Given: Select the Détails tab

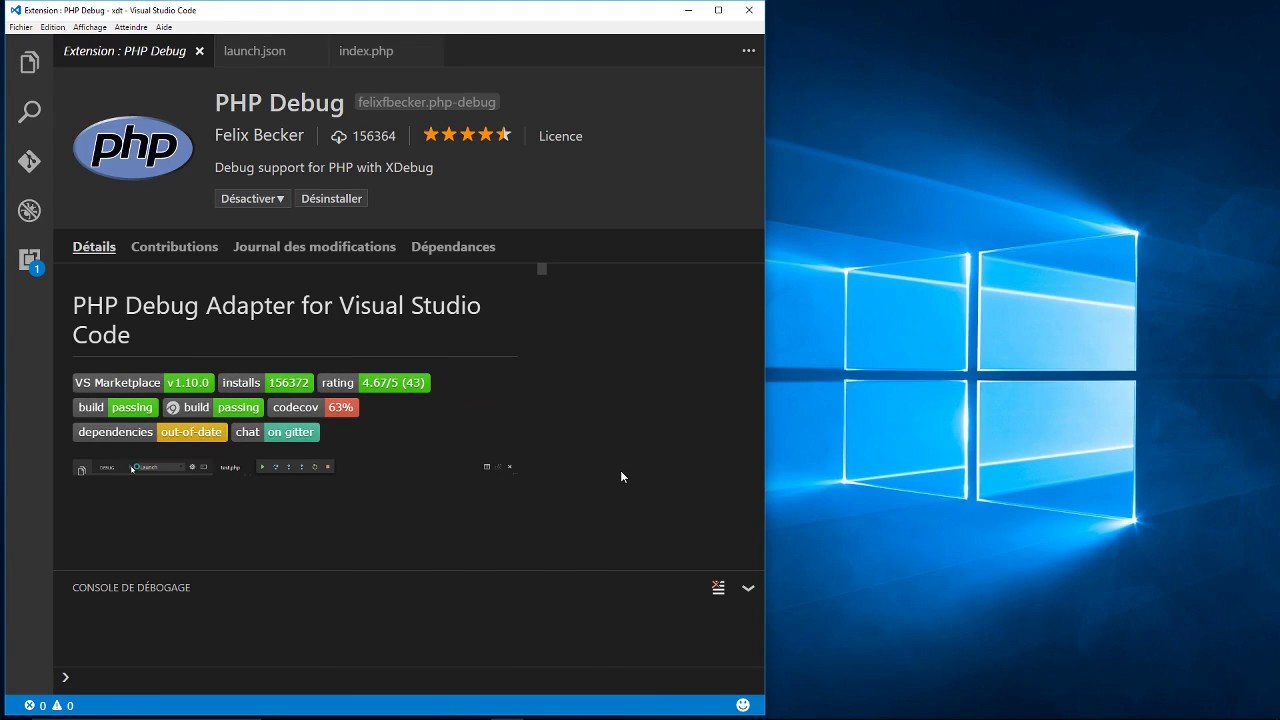Looking at the screenshot, I should tap(94, 247).
